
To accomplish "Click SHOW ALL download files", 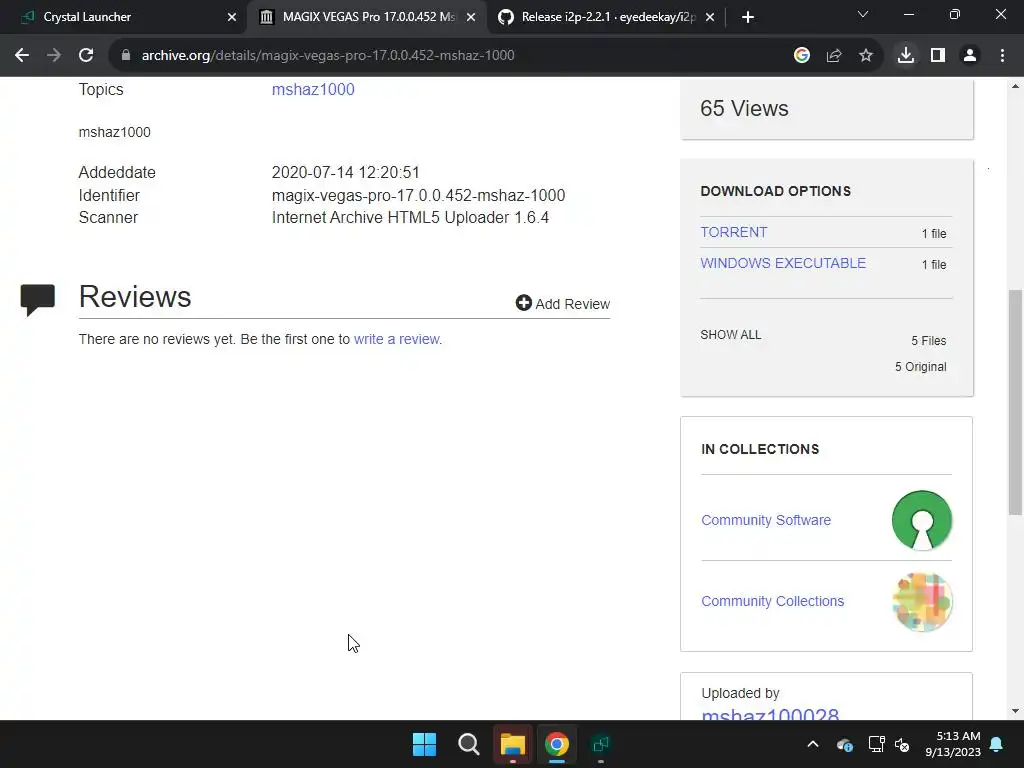I will click(730, 335).
